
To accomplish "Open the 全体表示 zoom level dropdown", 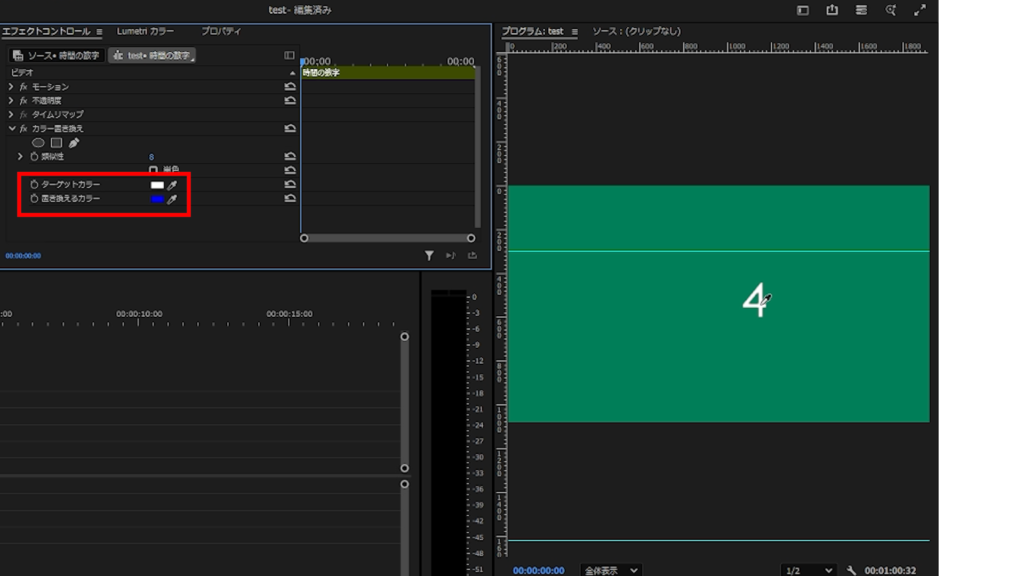I will tap(611, 571).
